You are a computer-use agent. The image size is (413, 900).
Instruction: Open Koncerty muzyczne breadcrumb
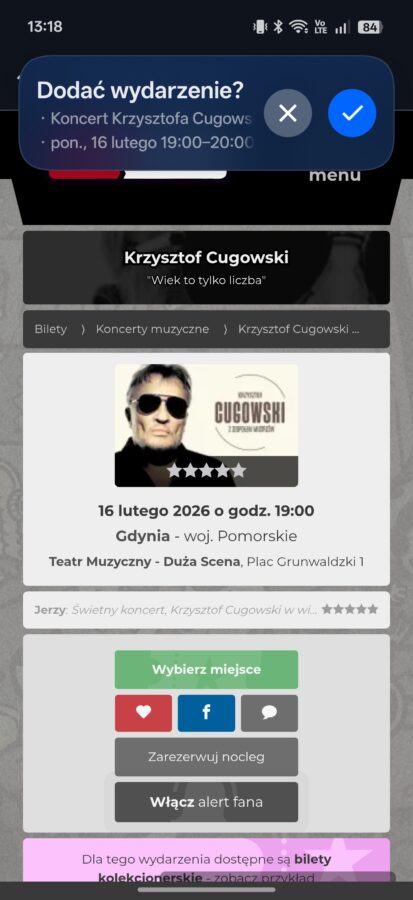(x=152, y=329)
